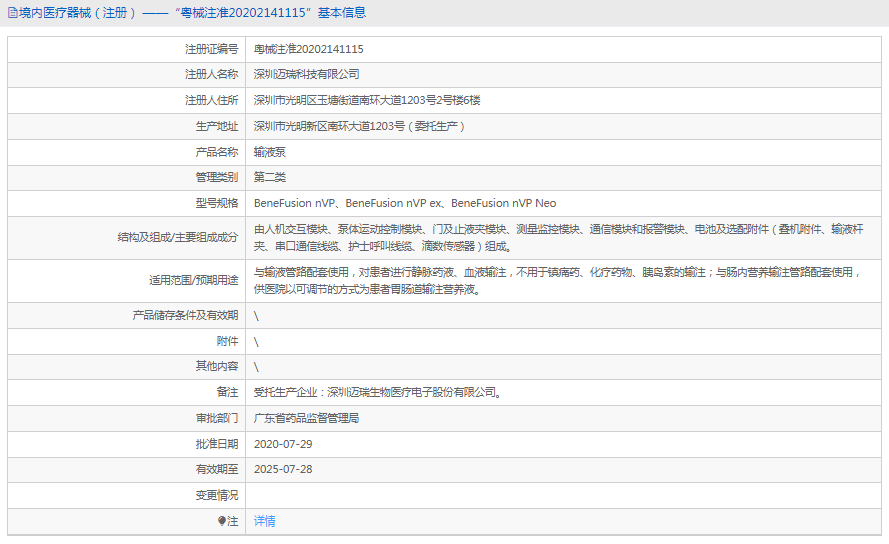Click the 管理类别 label
The height and width of the screenshot is (544, 889).
[217, 177]
